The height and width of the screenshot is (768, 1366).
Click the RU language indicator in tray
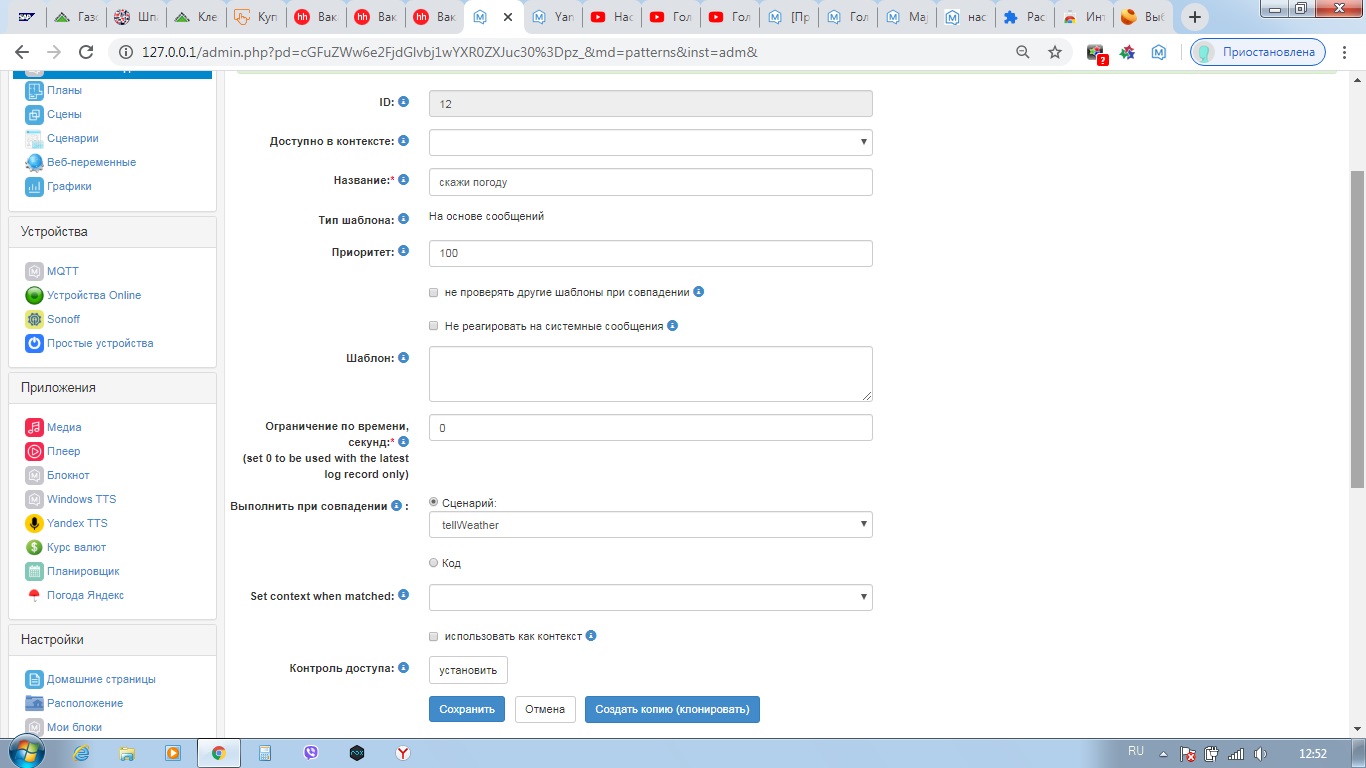(x=1136, y=751)
